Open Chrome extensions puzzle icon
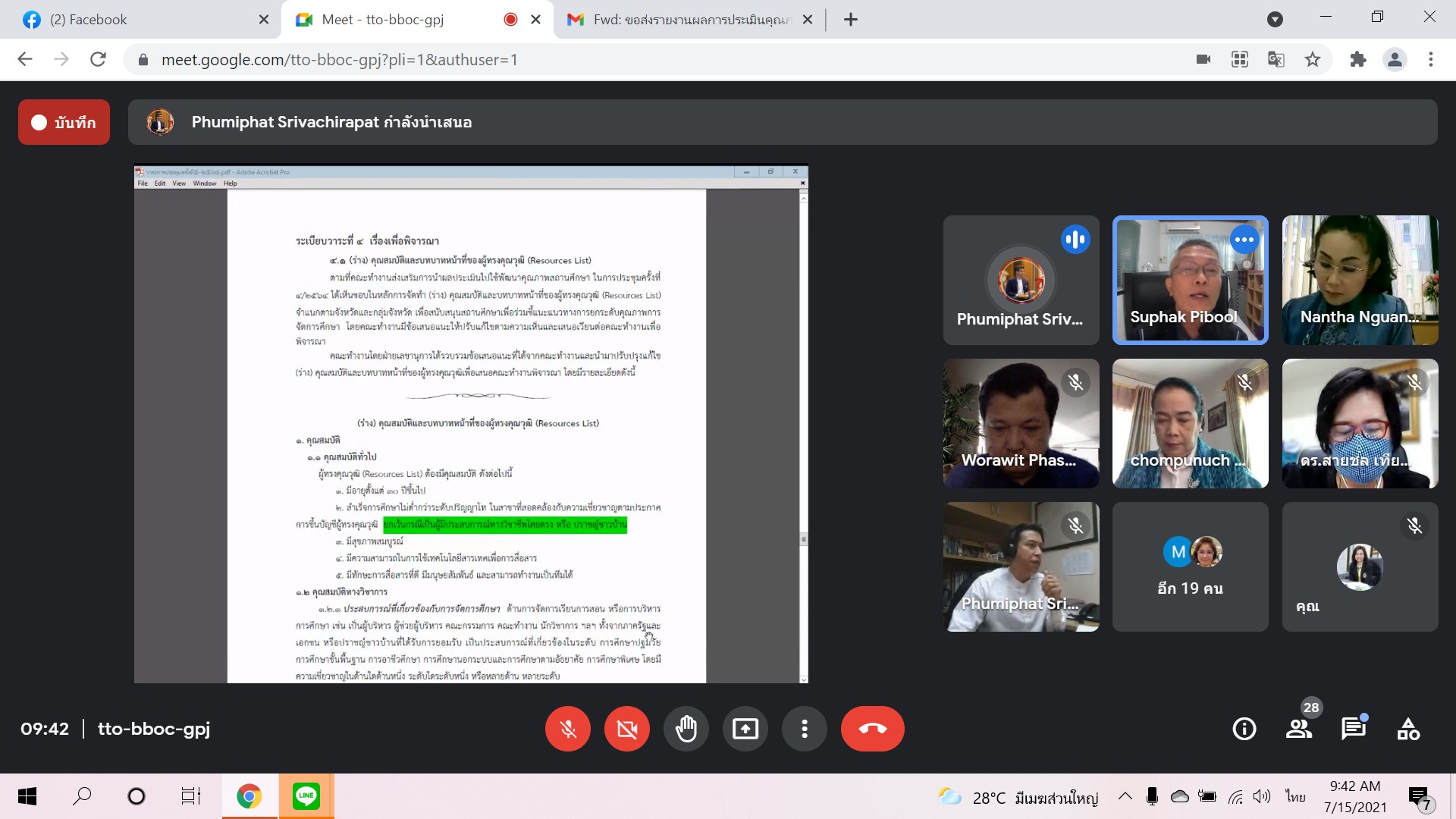The image size is (1456, 819). pyautogui.click(x=1357, y=59)
